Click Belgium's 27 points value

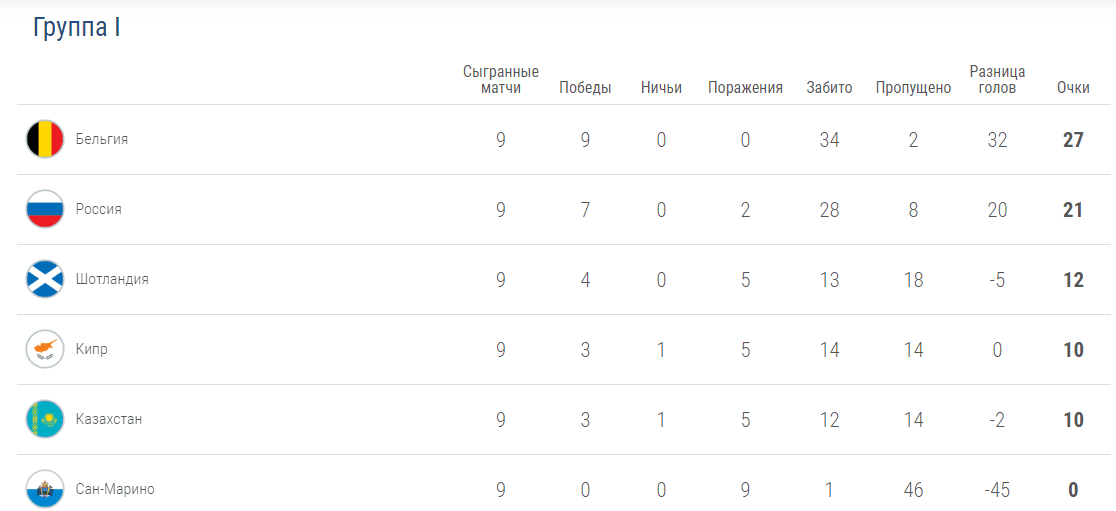point(1073,140)
